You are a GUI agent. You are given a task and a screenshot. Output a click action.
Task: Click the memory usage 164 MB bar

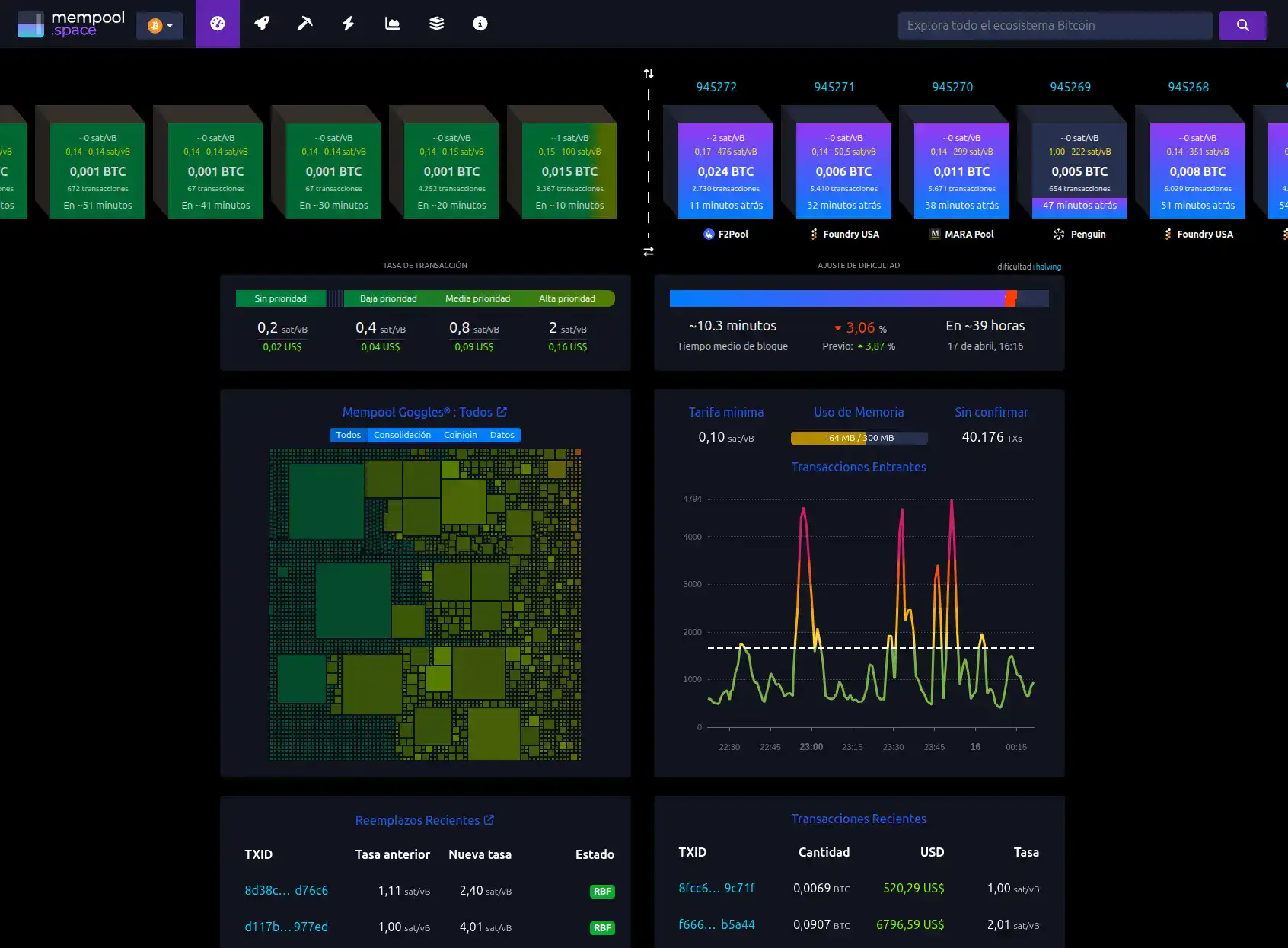point(859,438)
